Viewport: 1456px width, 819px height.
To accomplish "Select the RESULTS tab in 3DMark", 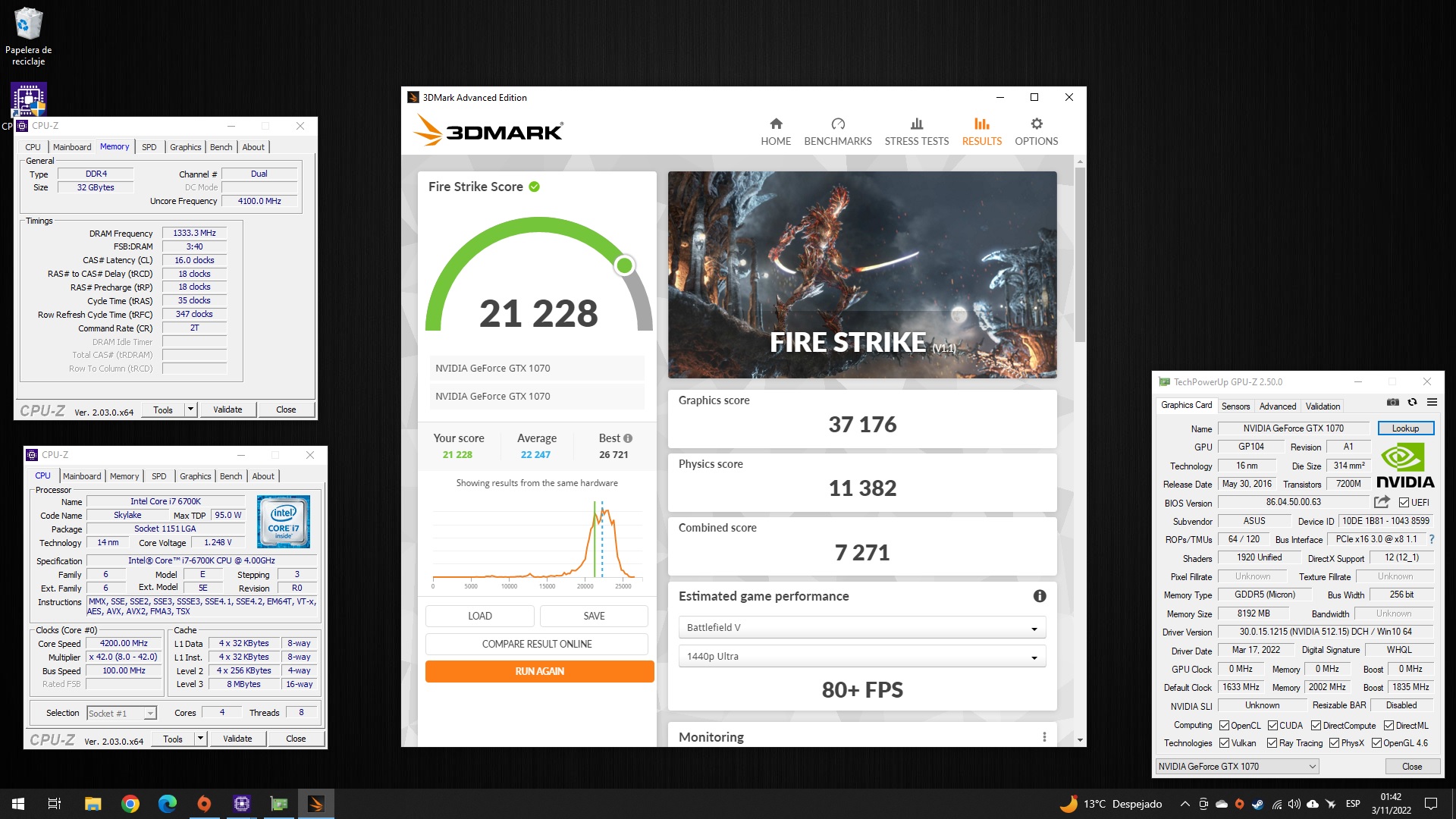I will 982,132.
